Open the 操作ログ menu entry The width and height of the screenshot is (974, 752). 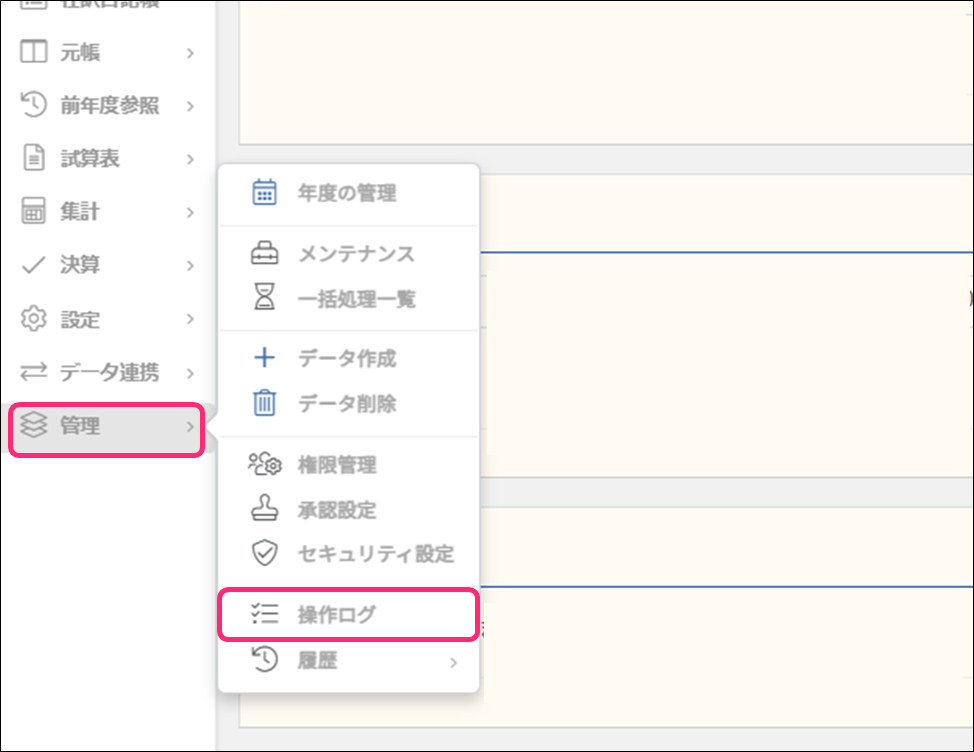coord(336,615)
